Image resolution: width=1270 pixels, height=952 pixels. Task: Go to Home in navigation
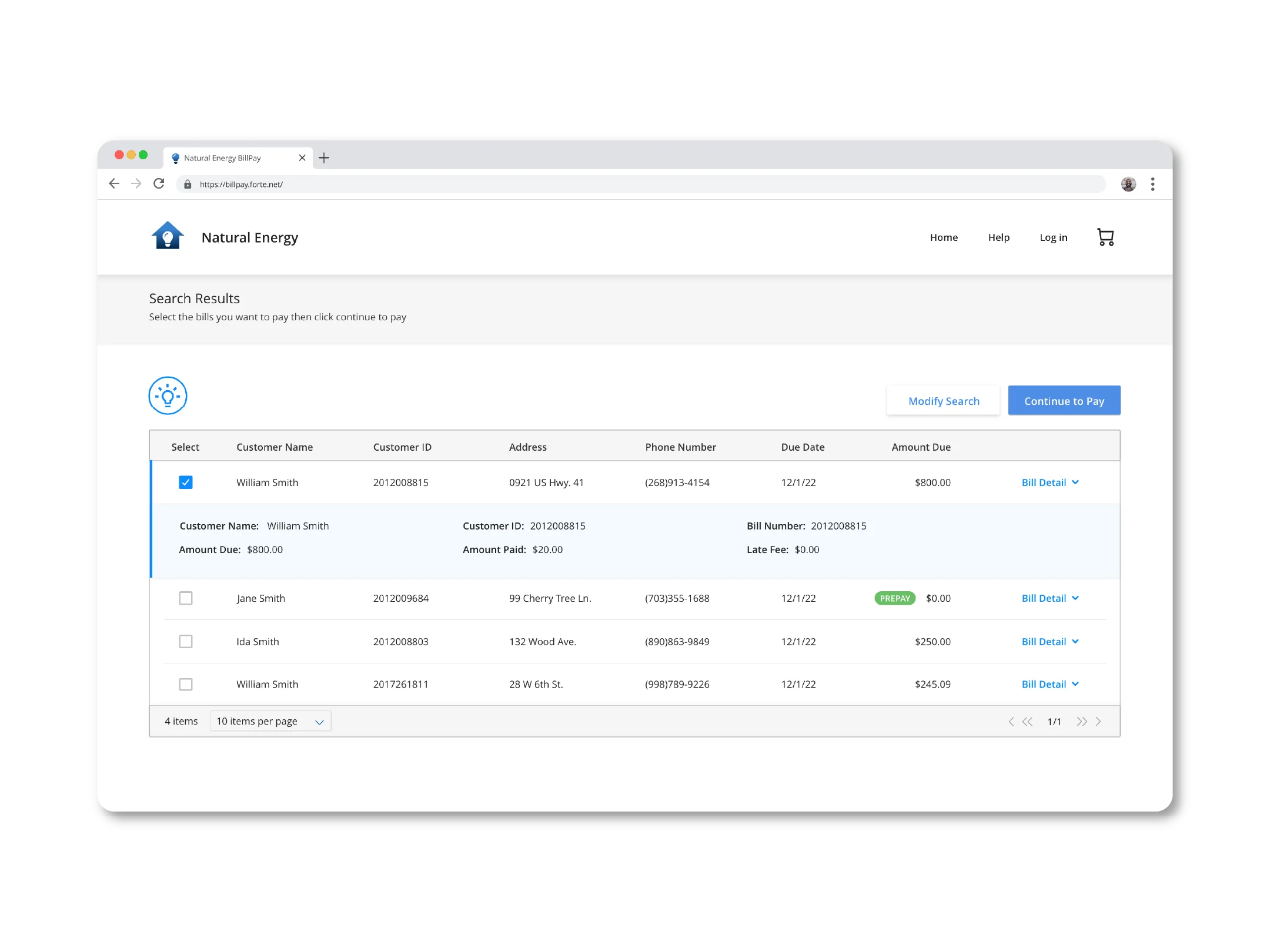point(944,237)
